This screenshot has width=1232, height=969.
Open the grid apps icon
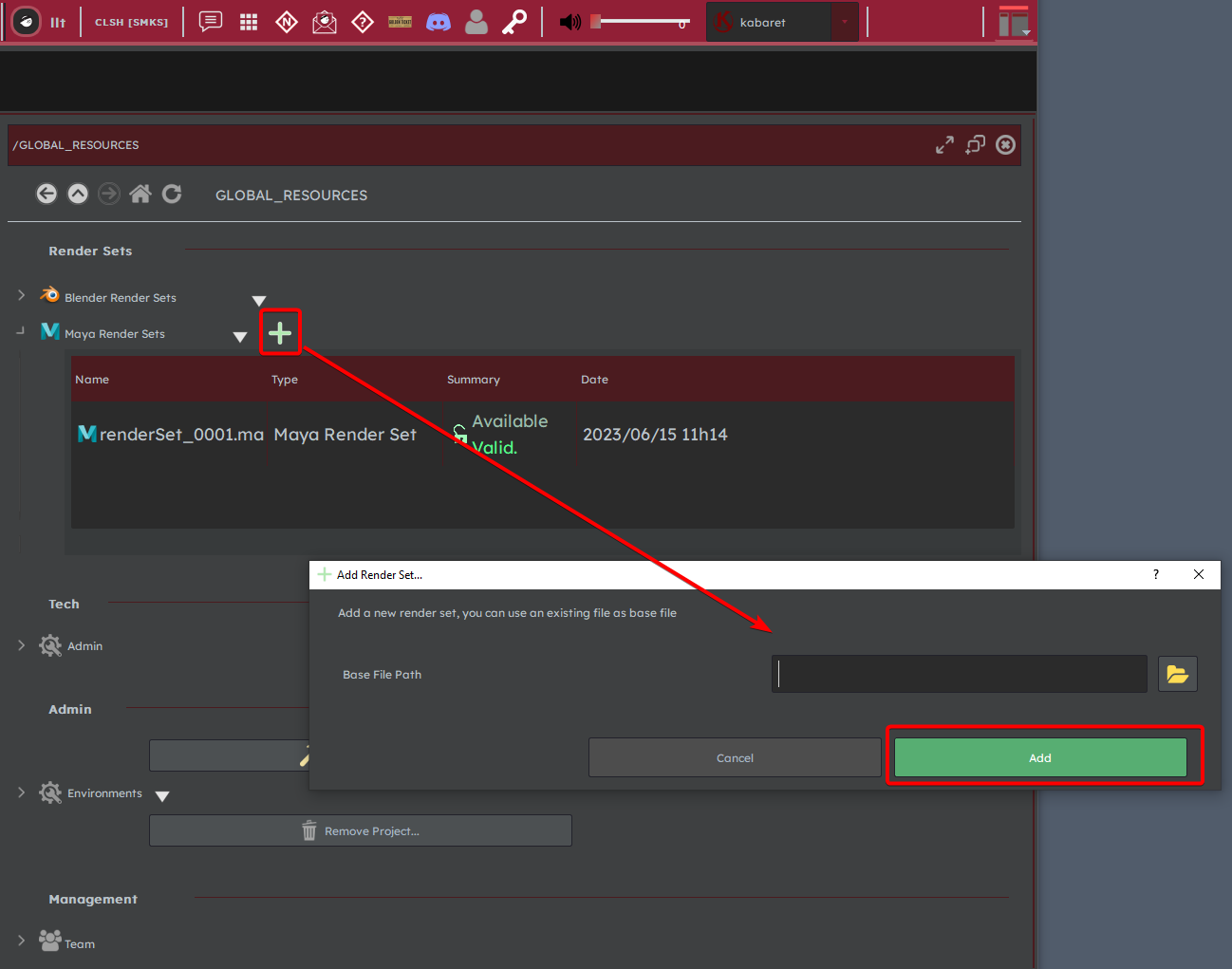[249, 22]
